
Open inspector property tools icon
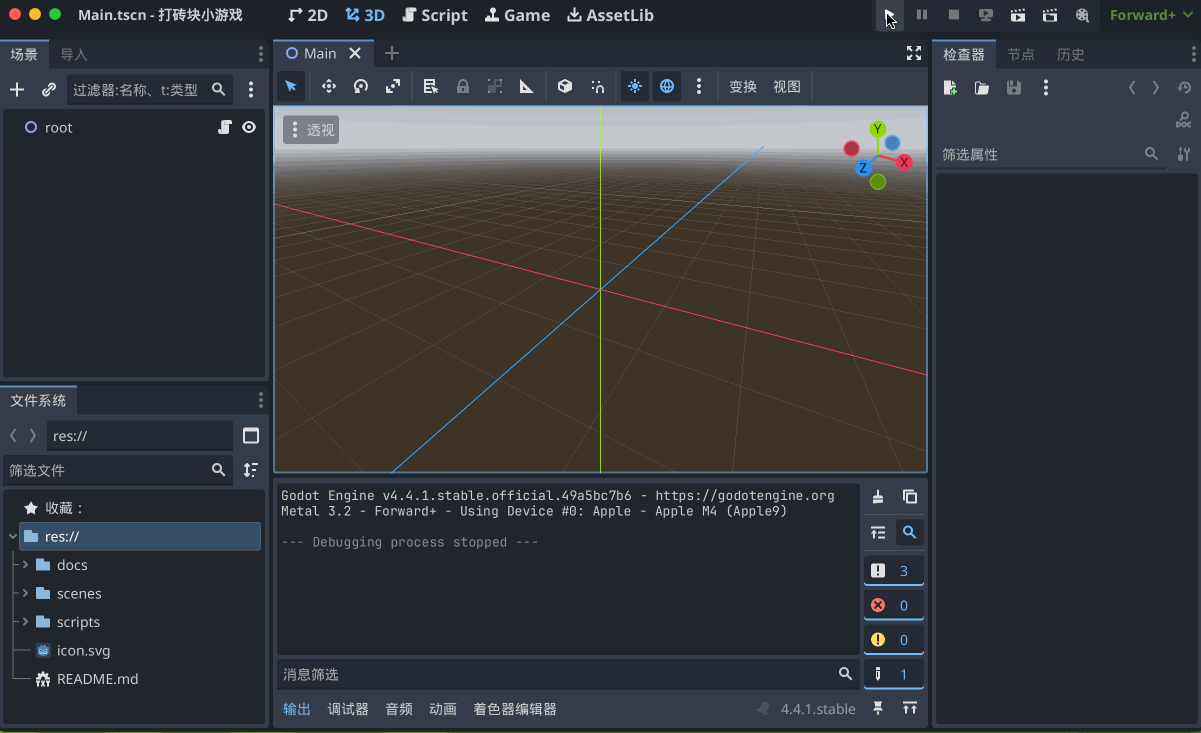tap(1184, 154)
